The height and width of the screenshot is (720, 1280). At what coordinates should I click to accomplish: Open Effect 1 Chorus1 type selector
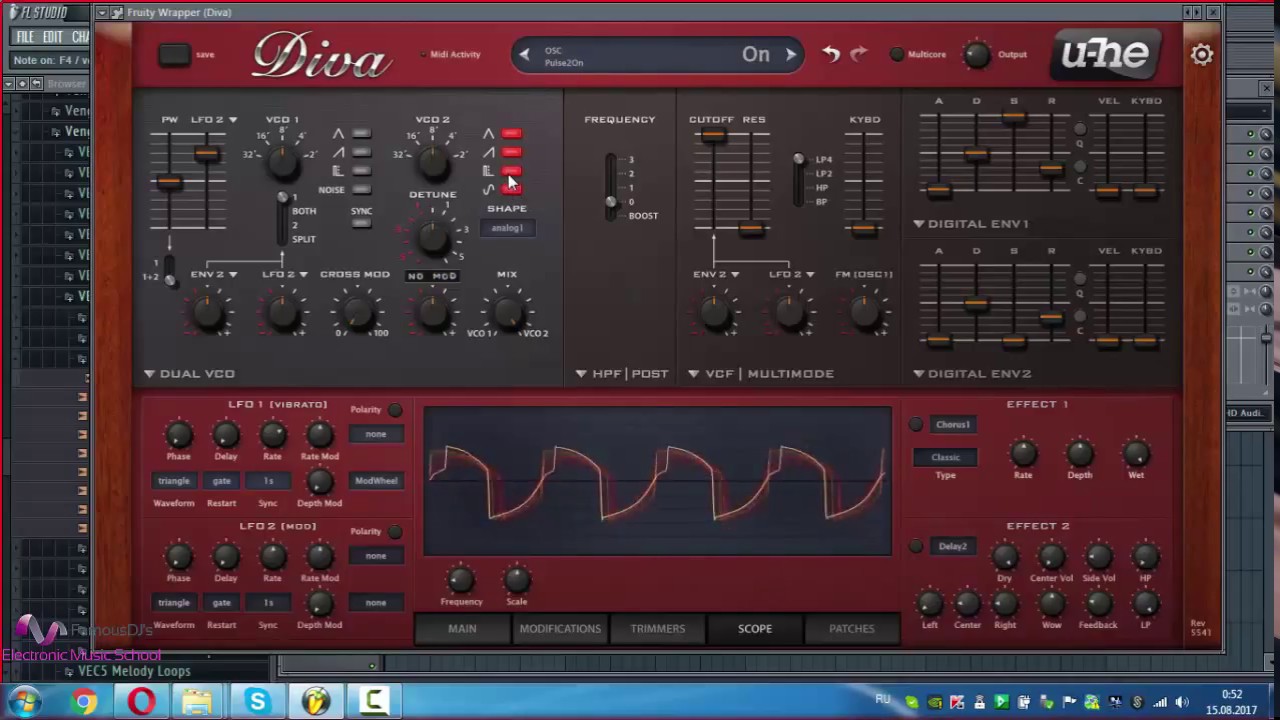pyautogui.click(x=952, y=424)
